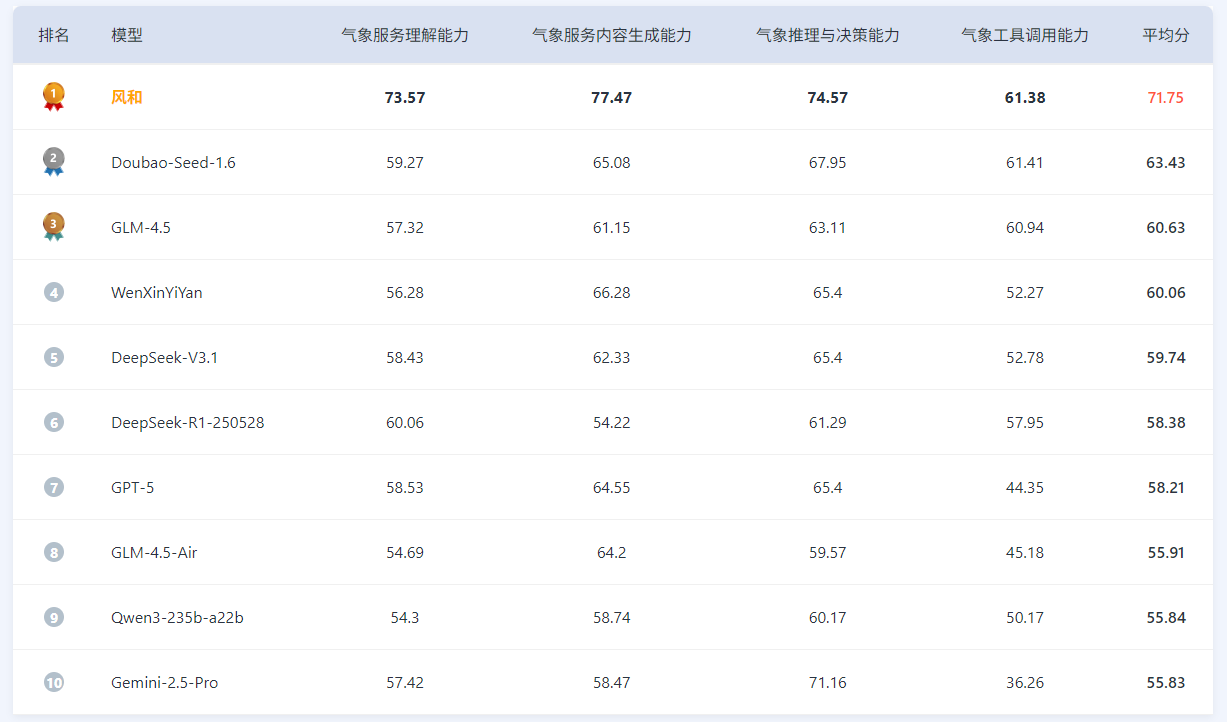The height and width of the screenshot is (722, 1227).
Task: Click the 63.43 average score for Doubao
Action: [1166, 162]
